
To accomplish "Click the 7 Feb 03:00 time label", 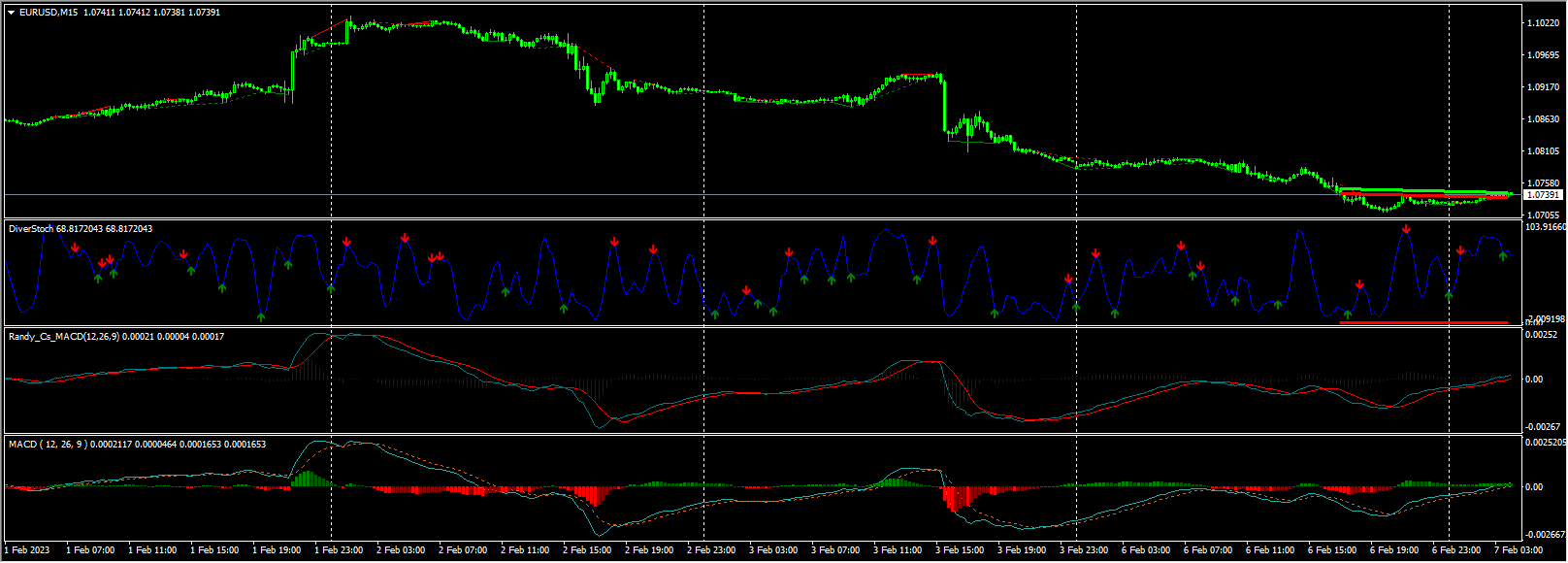I will click(x=1519, y=550).
